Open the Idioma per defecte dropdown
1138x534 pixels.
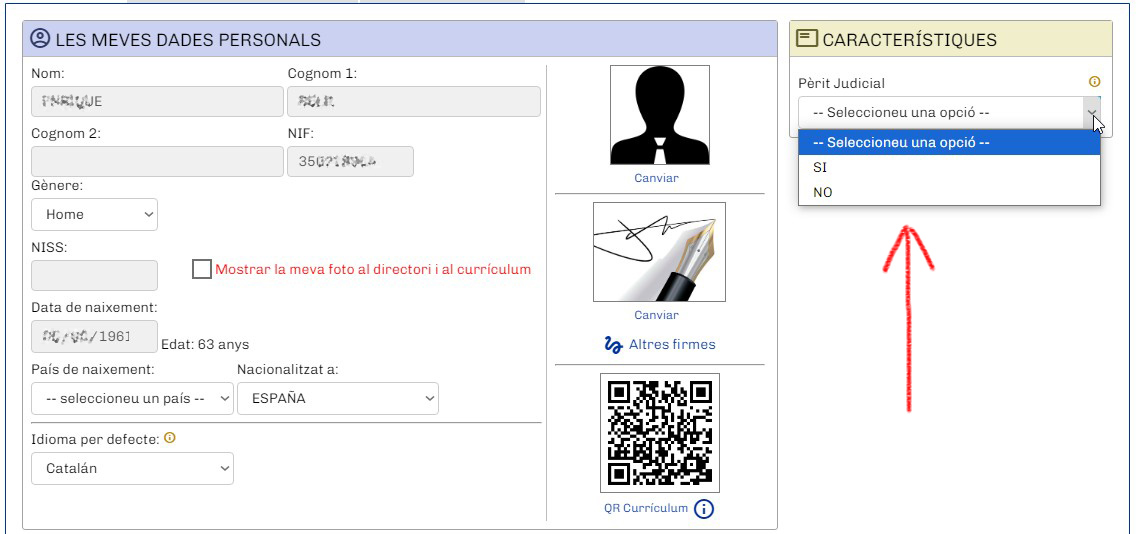click(132, 468)
